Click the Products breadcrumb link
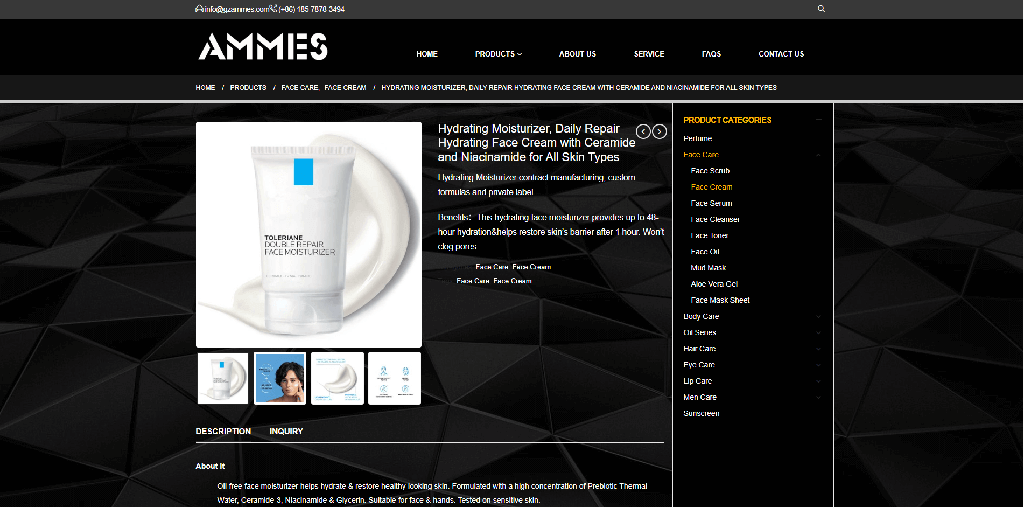 [248, 88]
